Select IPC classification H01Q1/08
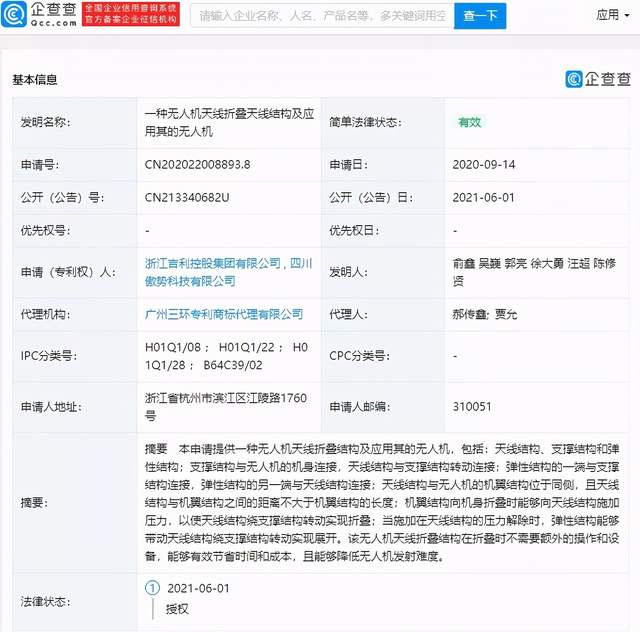Screen dimensions: 640x632 (x=173, y=347)
